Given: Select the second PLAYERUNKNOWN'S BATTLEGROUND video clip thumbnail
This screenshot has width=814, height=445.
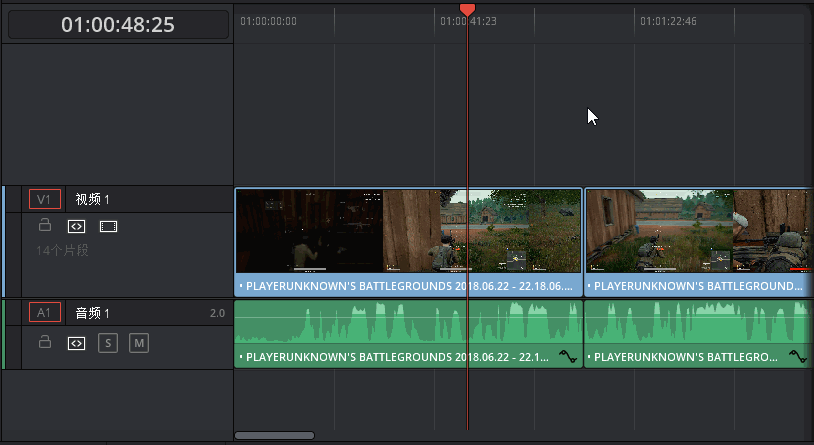Looking at the screenshot, I should [699, 231].
